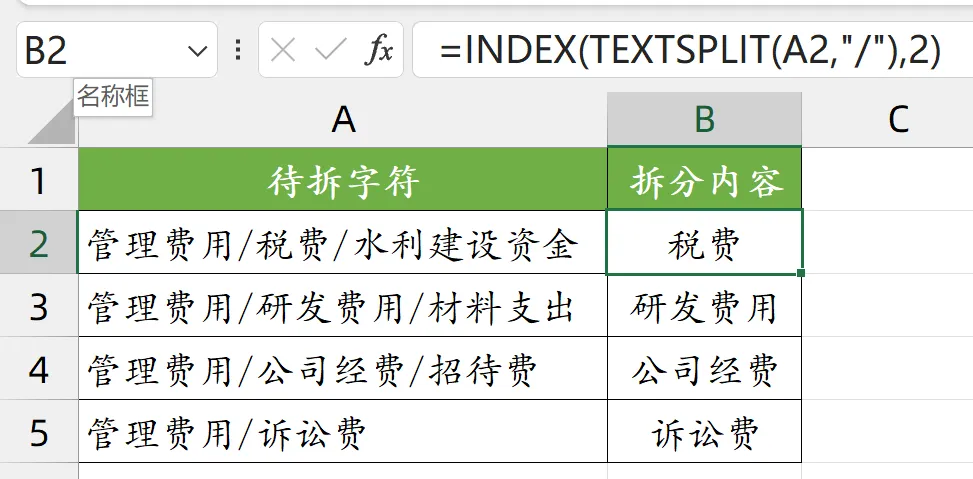This screenshot has width=973, height=479.
Task: Select the column B header
Action: (704, 119)
